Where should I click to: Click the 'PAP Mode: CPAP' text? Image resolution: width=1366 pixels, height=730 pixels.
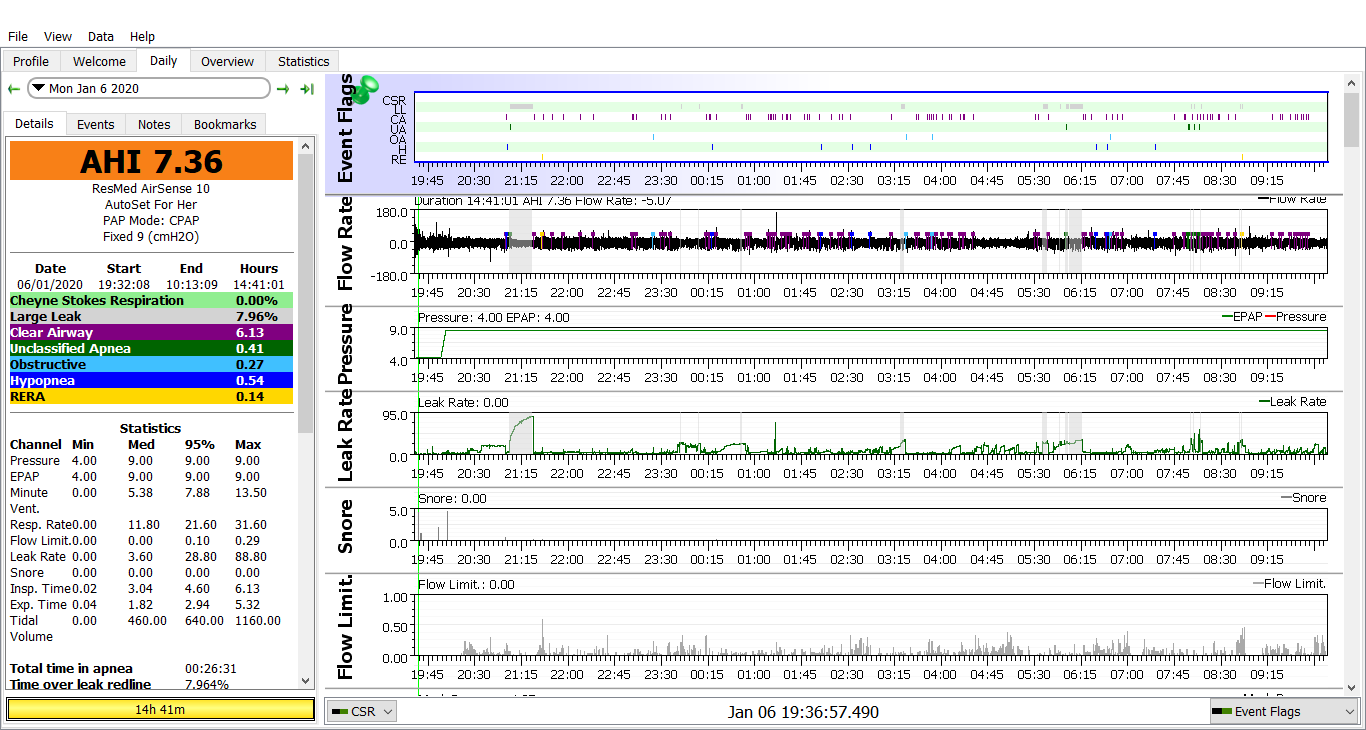tap(150, 221)
